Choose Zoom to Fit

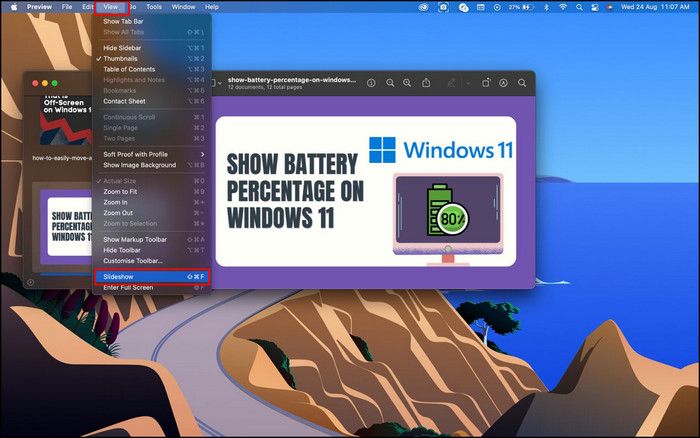[152, 192]
